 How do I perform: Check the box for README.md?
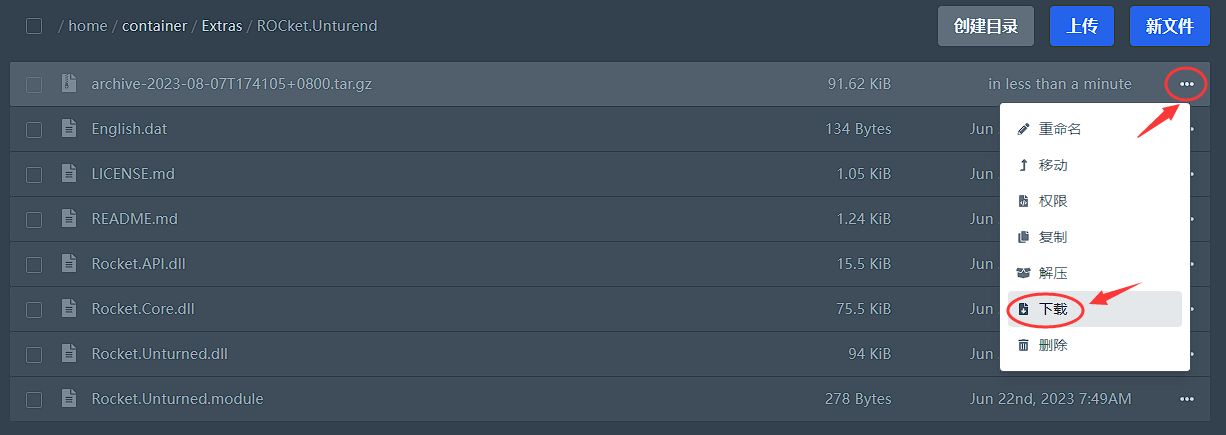point(34,219)
